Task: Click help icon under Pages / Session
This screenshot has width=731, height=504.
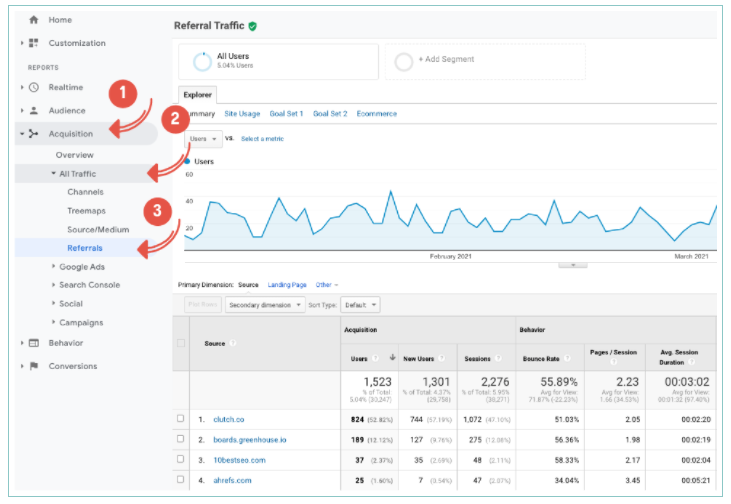Action: [614, 362]
